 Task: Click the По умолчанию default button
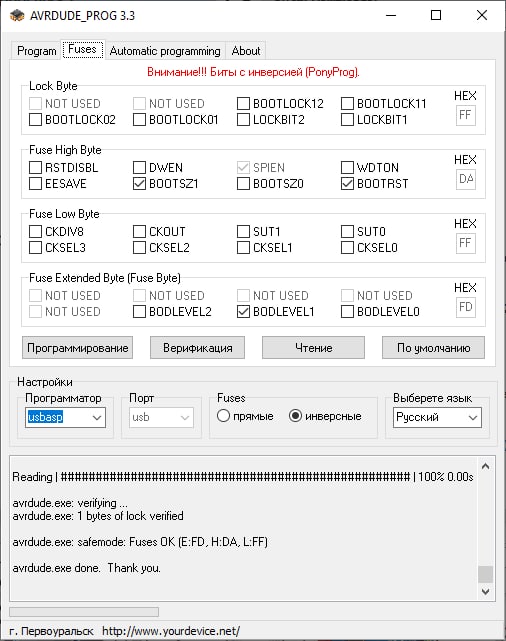(x=433, y=348)
